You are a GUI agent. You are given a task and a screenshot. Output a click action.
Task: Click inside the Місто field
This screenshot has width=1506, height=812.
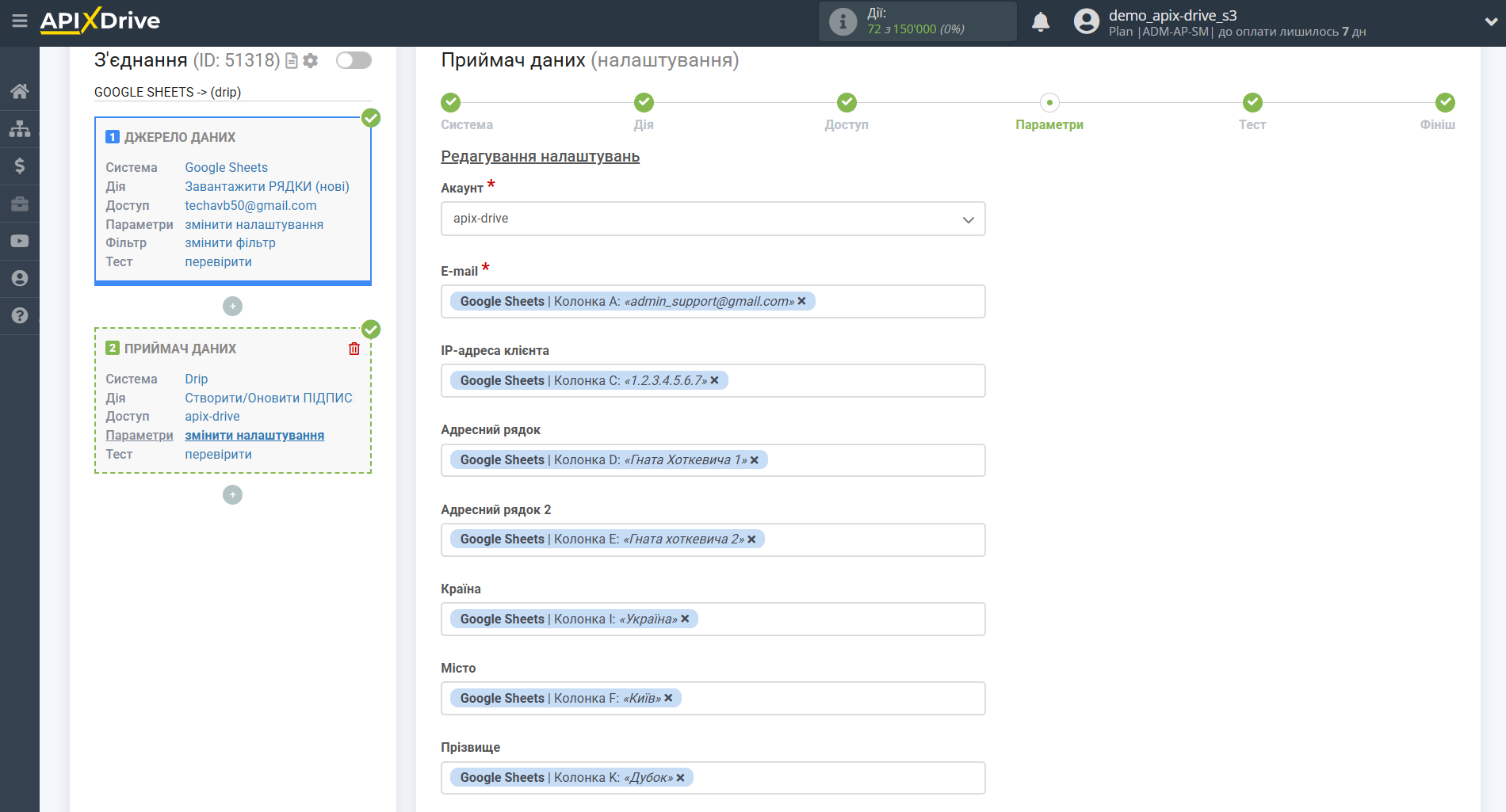click(713, 698)
